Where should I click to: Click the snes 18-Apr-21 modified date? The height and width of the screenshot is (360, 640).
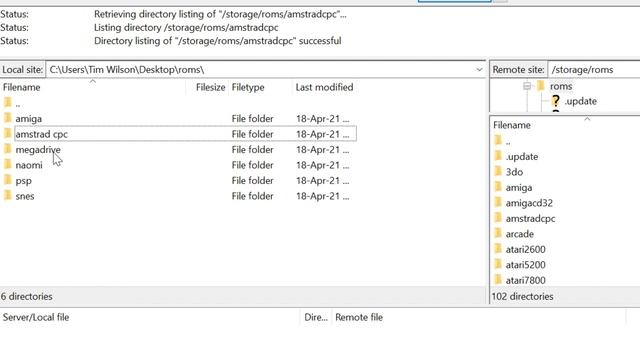point(322,196)
